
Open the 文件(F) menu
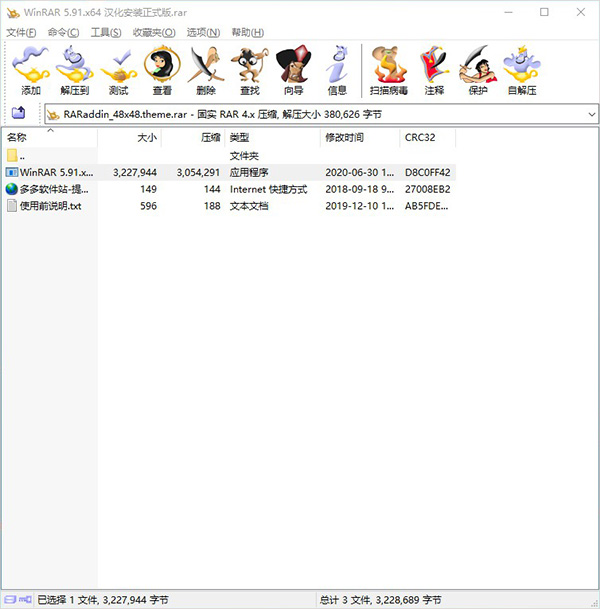(x=21, y=33)
